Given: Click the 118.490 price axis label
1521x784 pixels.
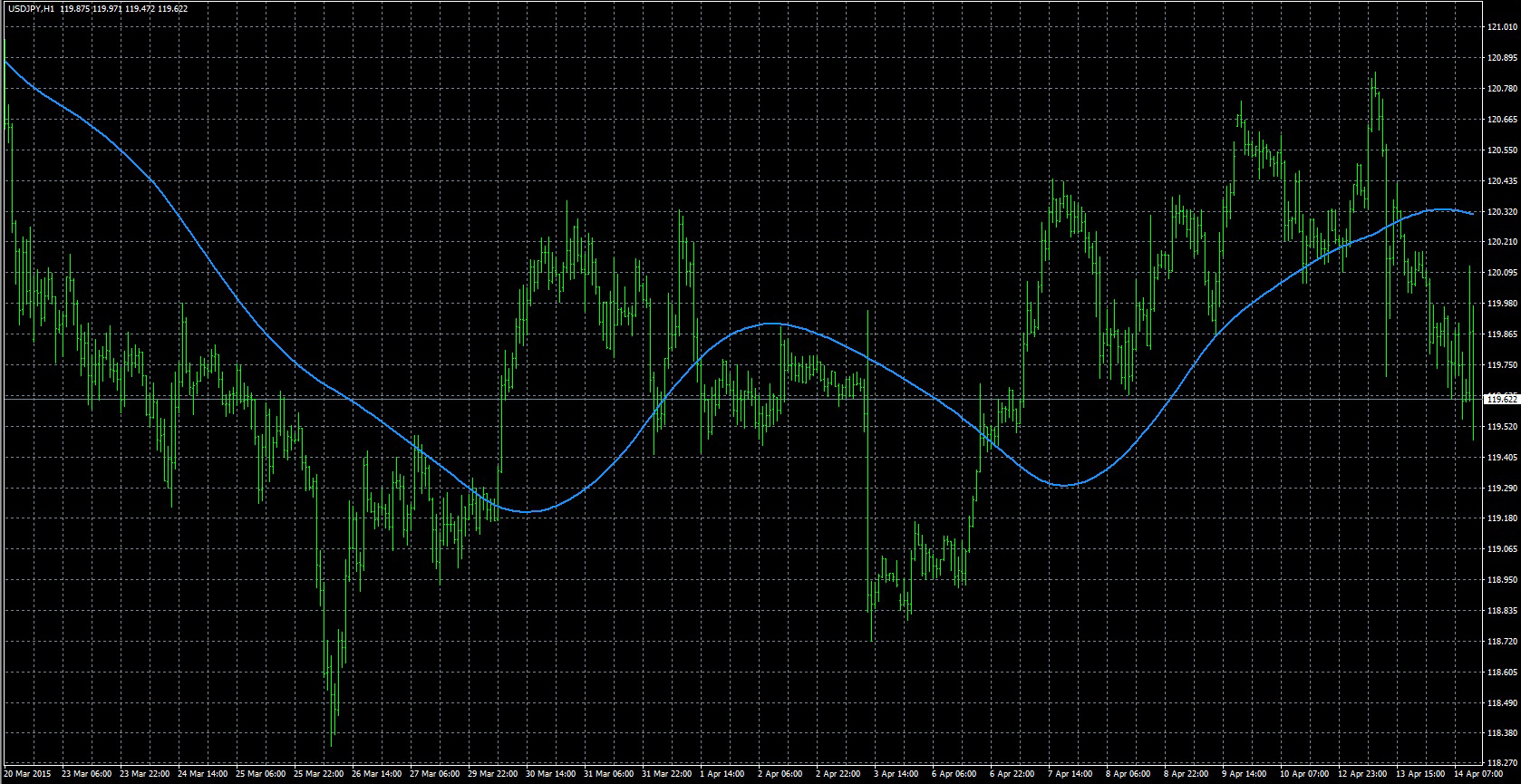Looking at the screenshot, I should click(x=1503, y=703).
